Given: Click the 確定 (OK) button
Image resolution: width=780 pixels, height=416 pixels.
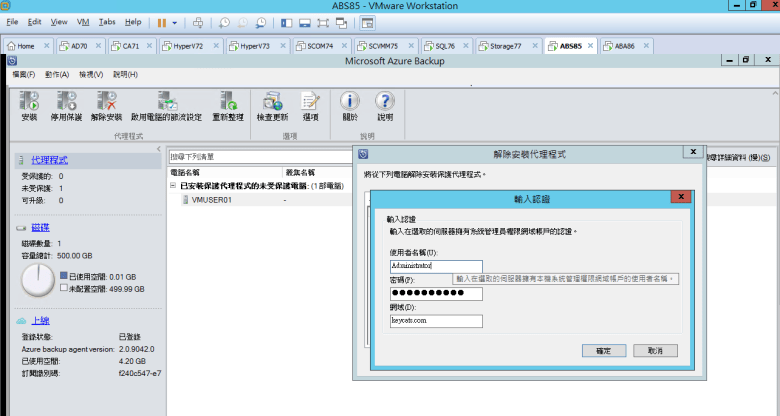Looking at the screenshot, I should tap(602, 351).
